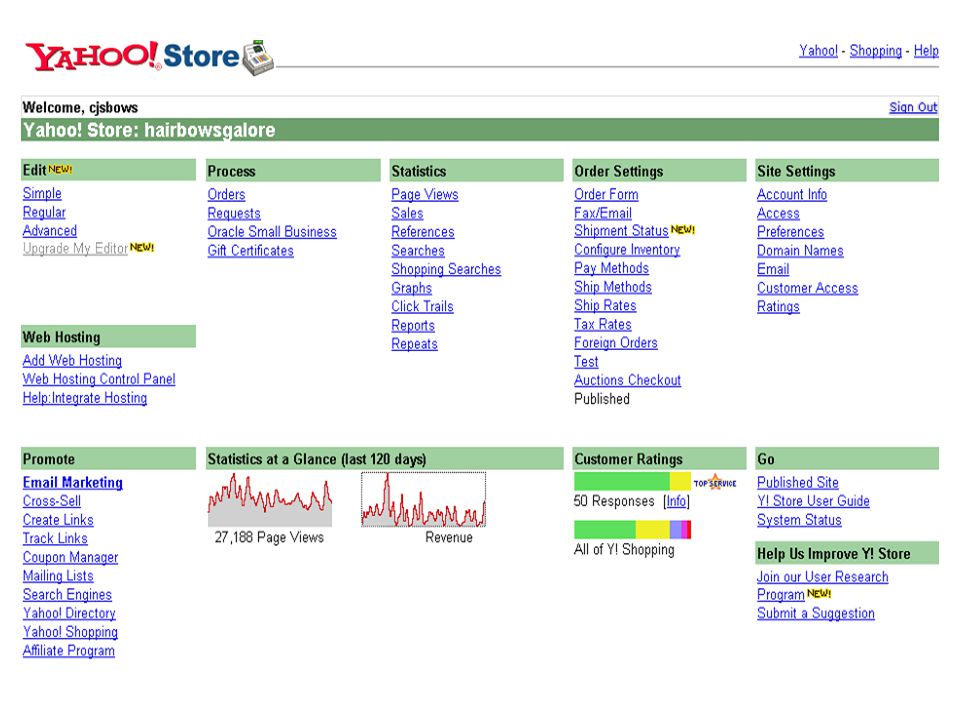This screenshot has width=960, height=720.
Task: Open the Revenue graph thumbnail
Action: coord(424,499)
